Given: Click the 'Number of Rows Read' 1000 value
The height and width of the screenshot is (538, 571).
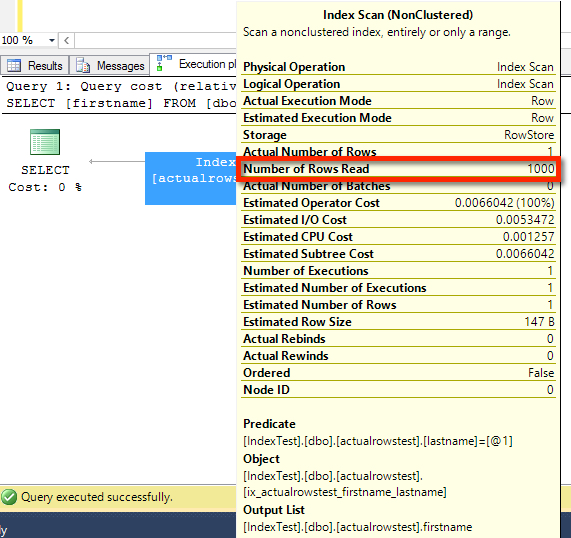Looking at the screenshot, I should 541,169.
